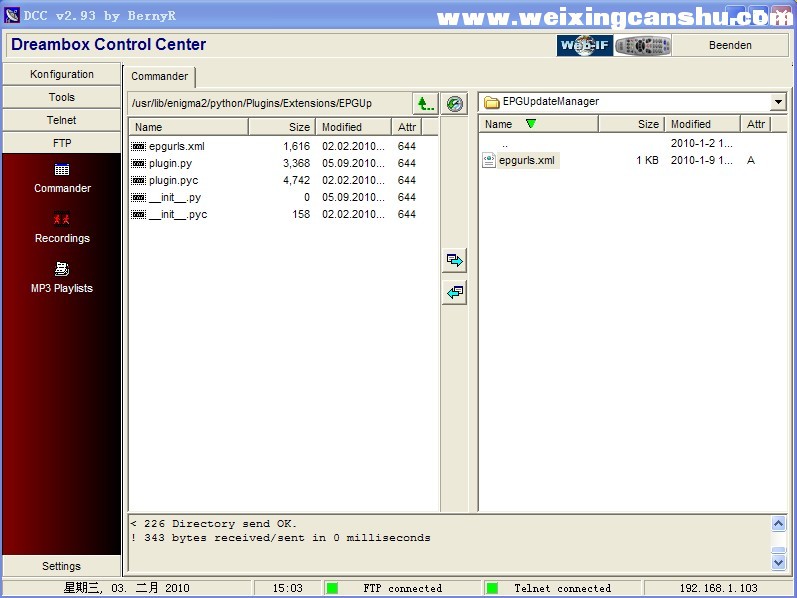
Task: Click the EPGUpdateManager folder icon
Action: click(x=492, y=102)
